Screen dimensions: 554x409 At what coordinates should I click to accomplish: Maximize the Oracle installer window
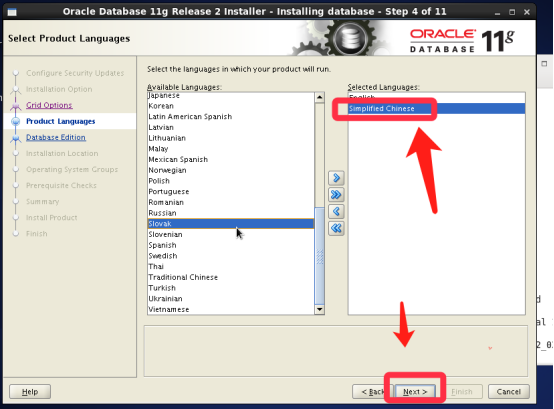(512, 12)
